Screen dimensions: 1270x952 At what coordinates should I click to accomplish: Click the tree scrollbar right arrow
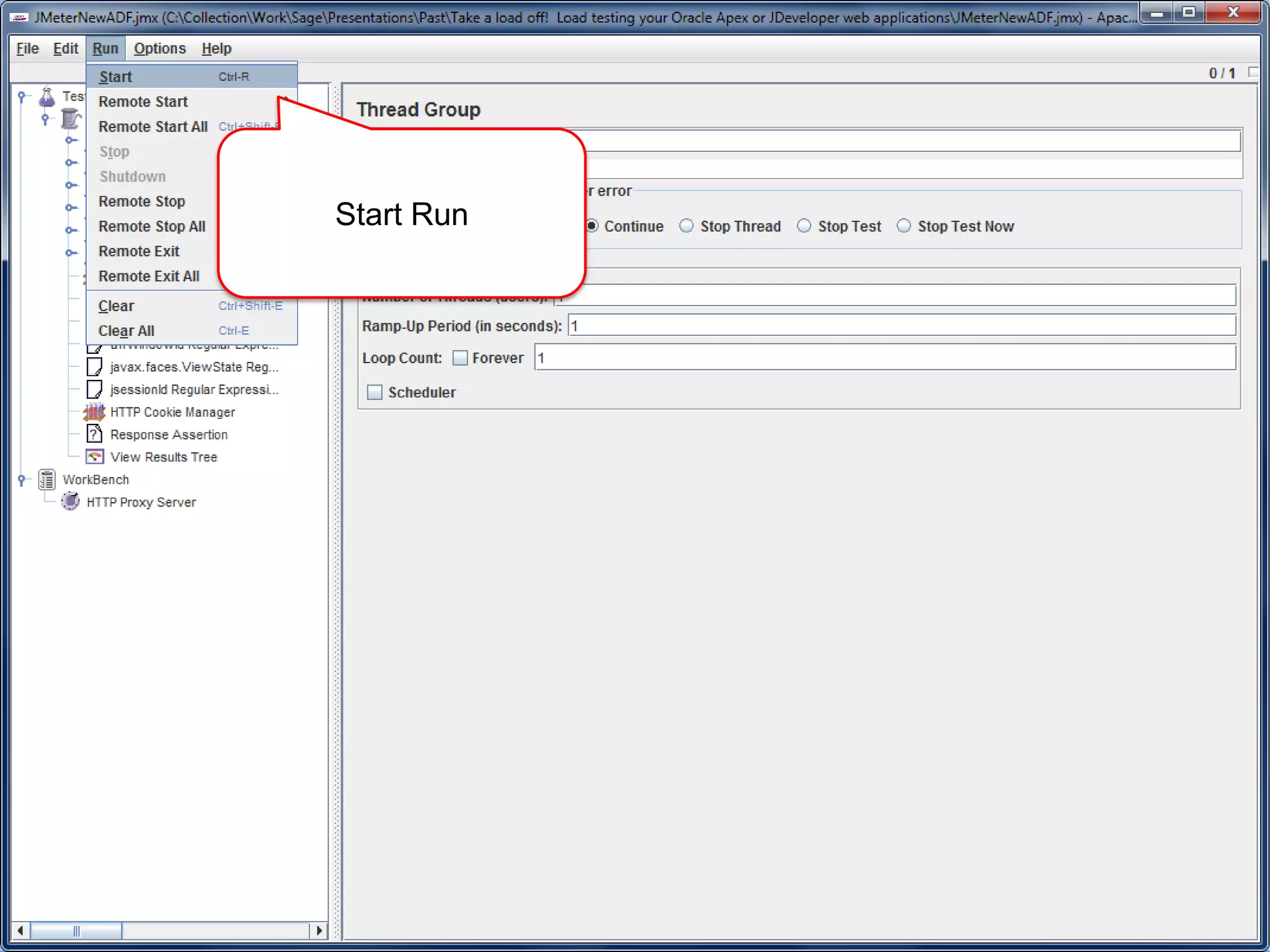coord(319,930)
